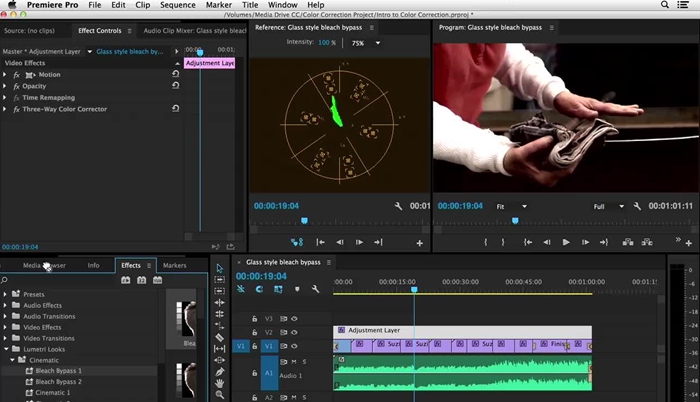Select the Pen tool

(x=220, y=370)
